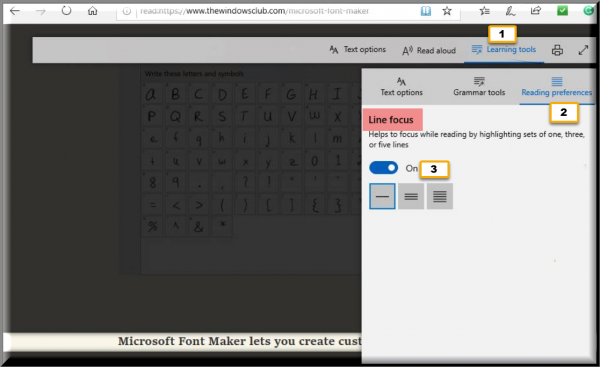The image size is (600, 367).
Task: Reload the page with refresh icon
Action: (66, 10)
